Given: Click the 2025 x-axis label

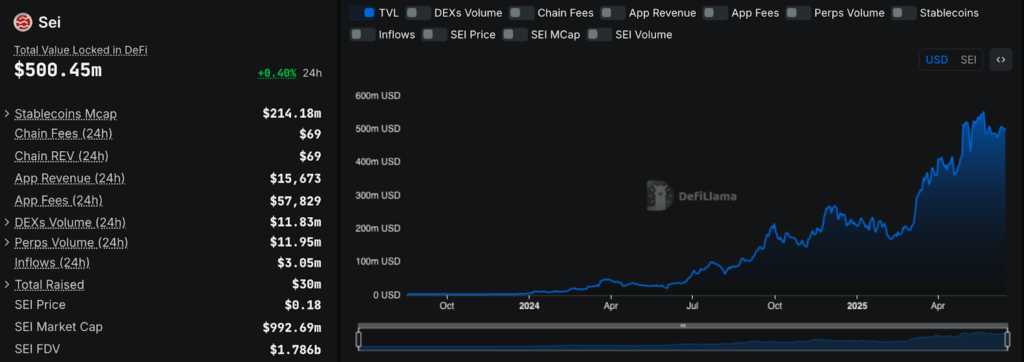Looking at the screenshot, I should 856,306.
